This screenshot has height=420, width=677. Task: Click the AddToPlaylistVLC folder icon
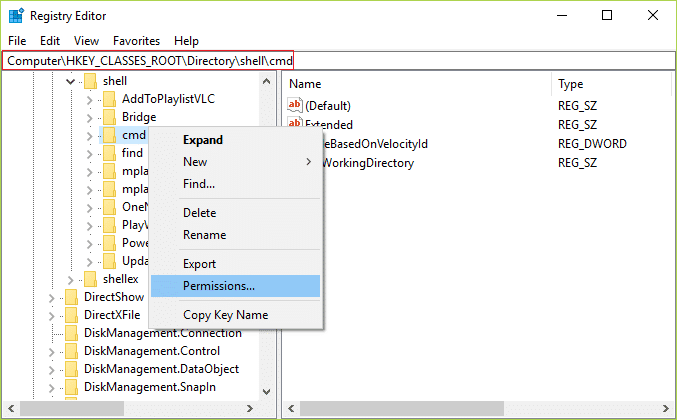pyautogui.click(x=109, y=99)
